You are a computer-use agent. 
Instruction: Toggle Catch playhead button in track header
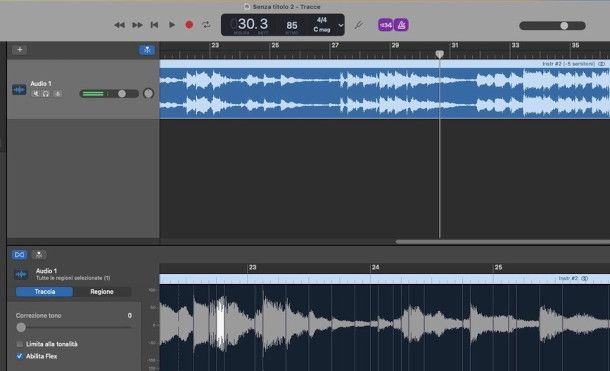point(147,50)
